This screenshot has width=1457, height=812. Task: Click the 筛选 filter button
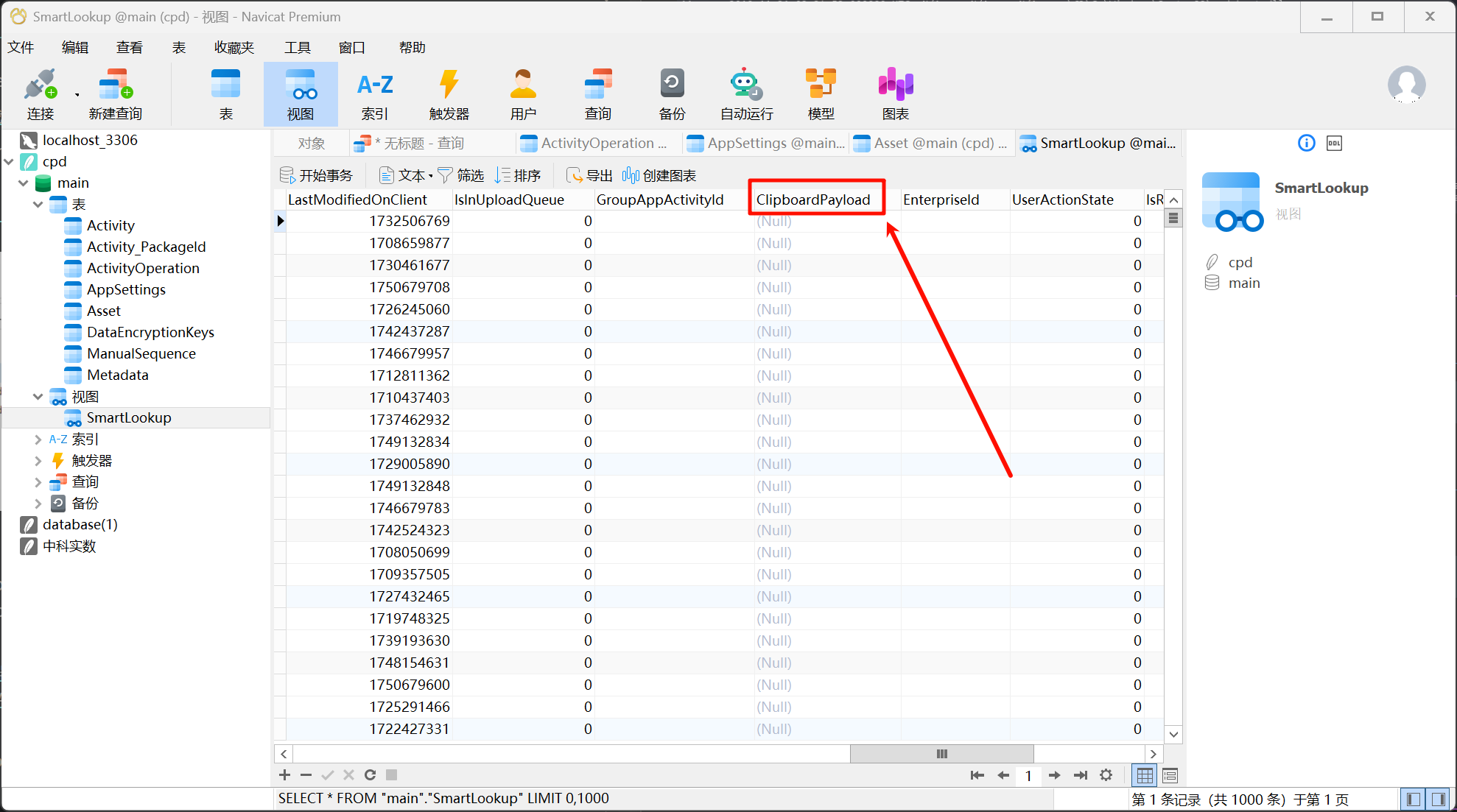pyautogui.click(x=461, y=176)
